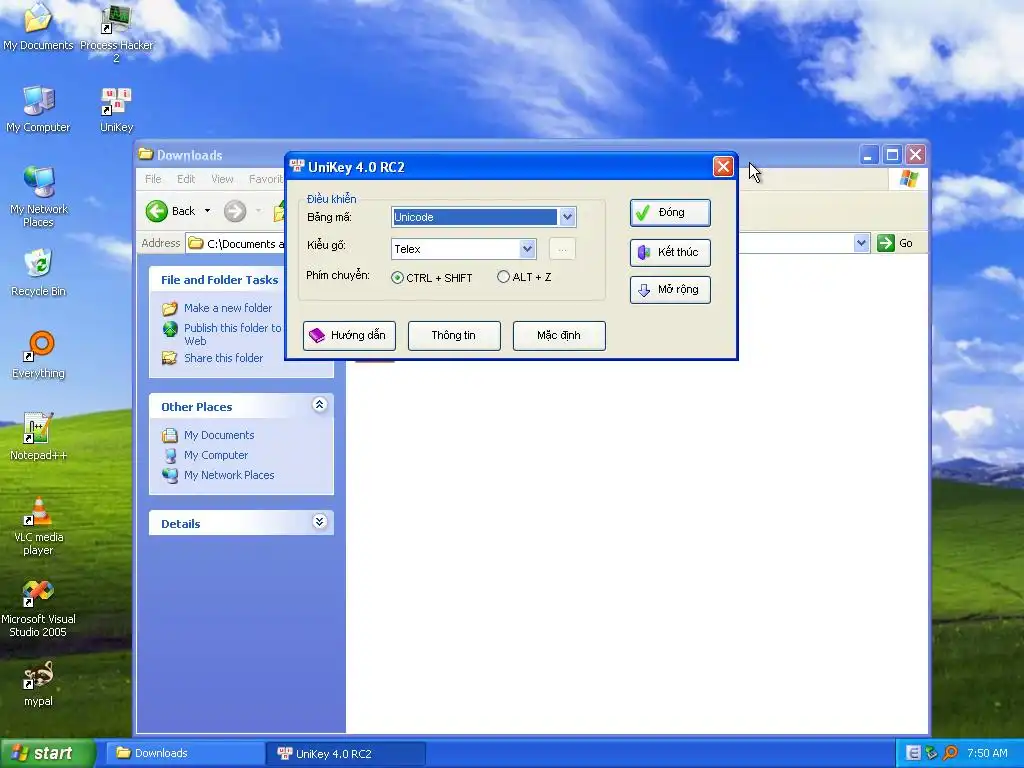Open the View menu in Downloads

(222, 179)
